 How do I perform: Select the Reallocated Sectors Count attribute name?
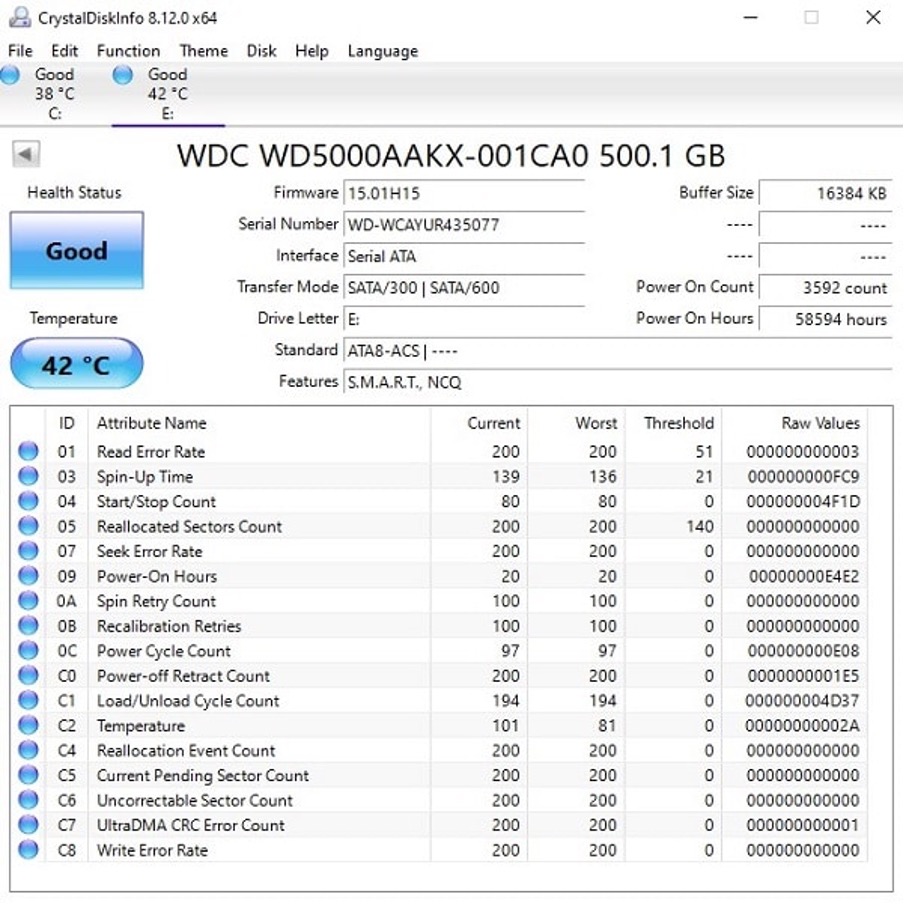189,526
